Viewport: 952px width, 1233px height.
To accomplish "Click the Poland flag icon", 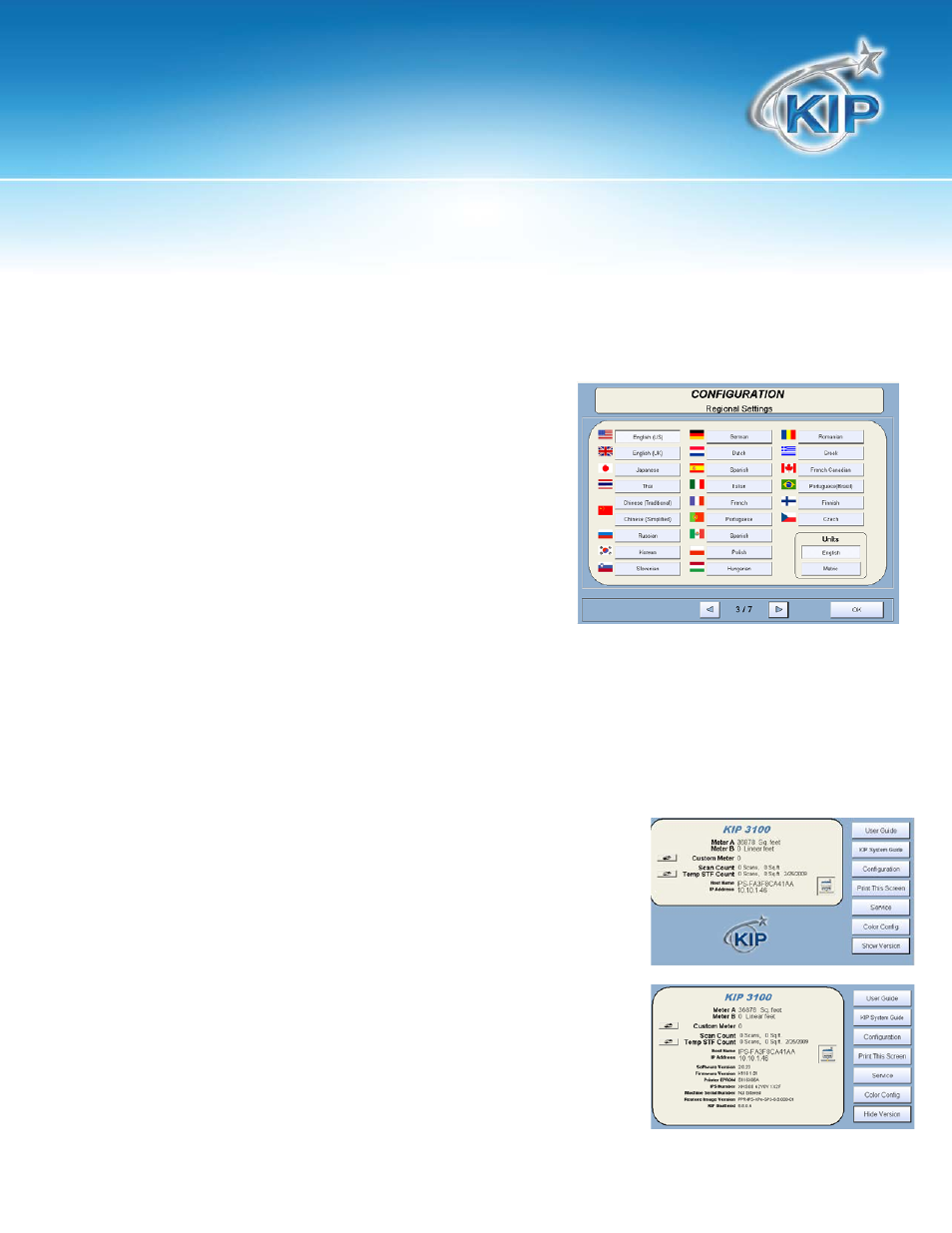I will (697, 551).
